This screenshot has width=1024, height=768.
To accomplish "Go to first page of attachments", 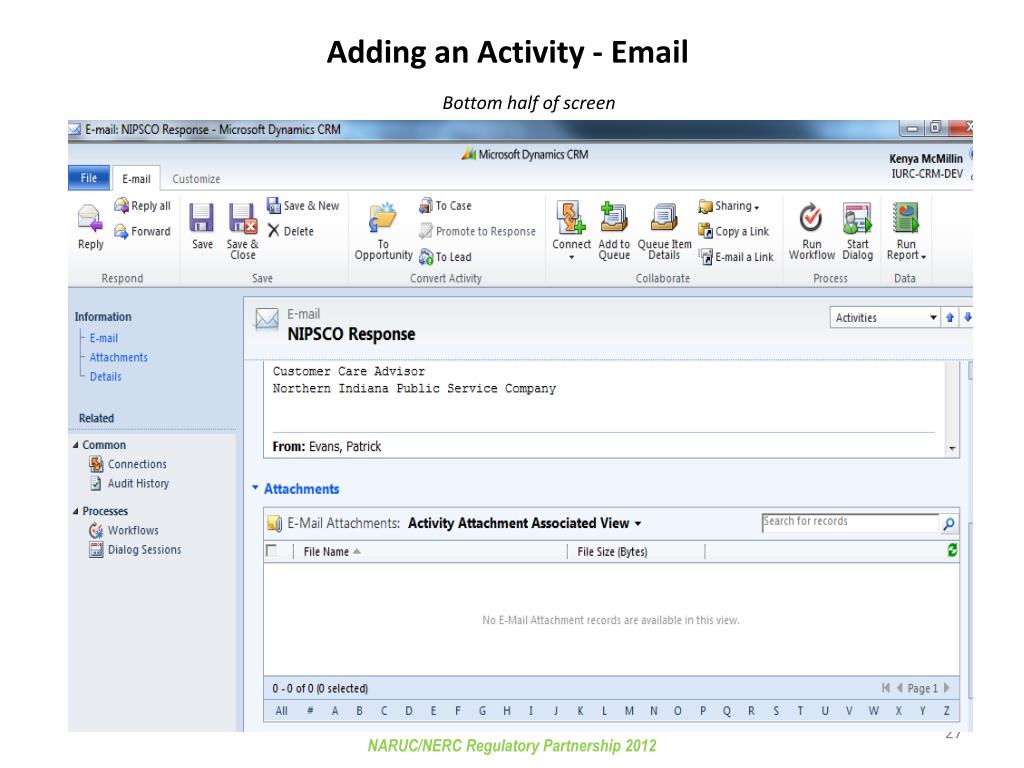I will [886, 688].
